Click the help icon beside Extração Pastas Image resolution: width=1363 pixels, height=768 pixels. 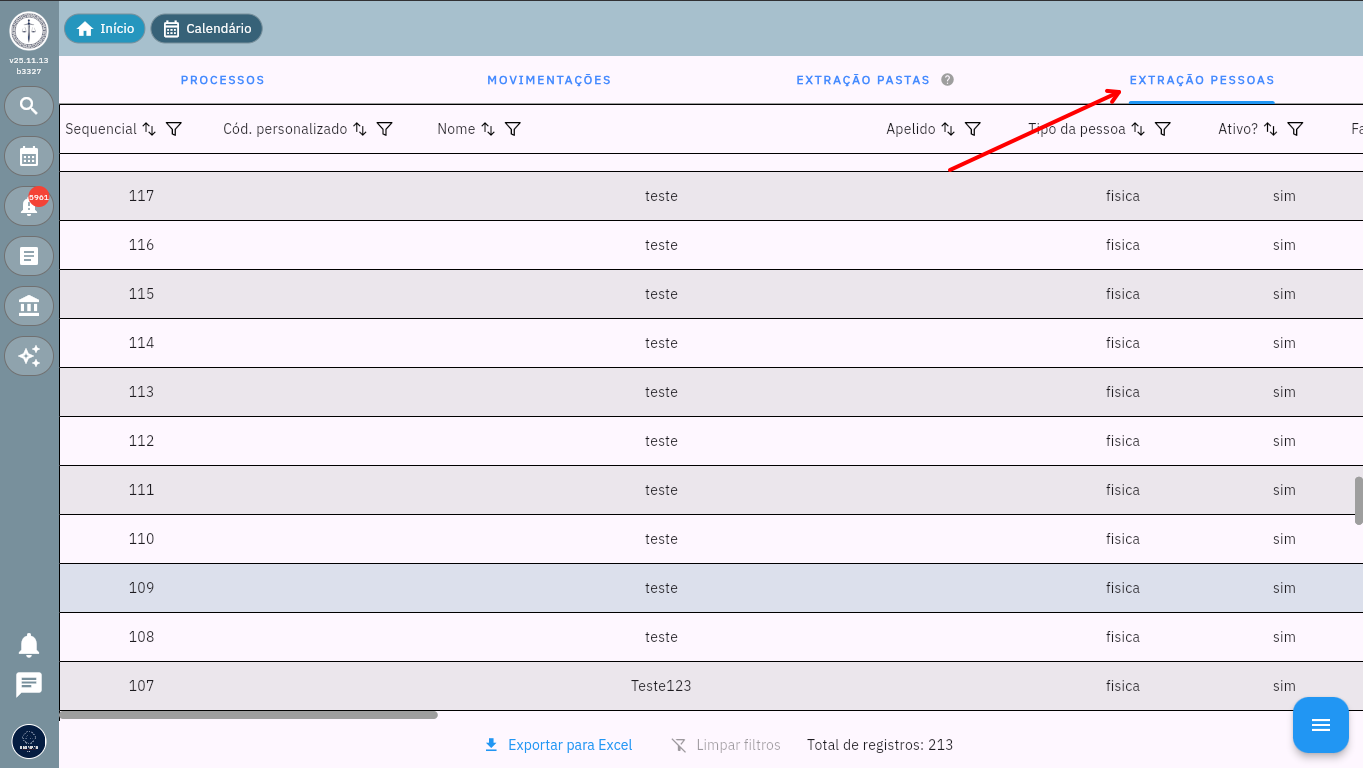pyautogui.click(x=947, y=80)
